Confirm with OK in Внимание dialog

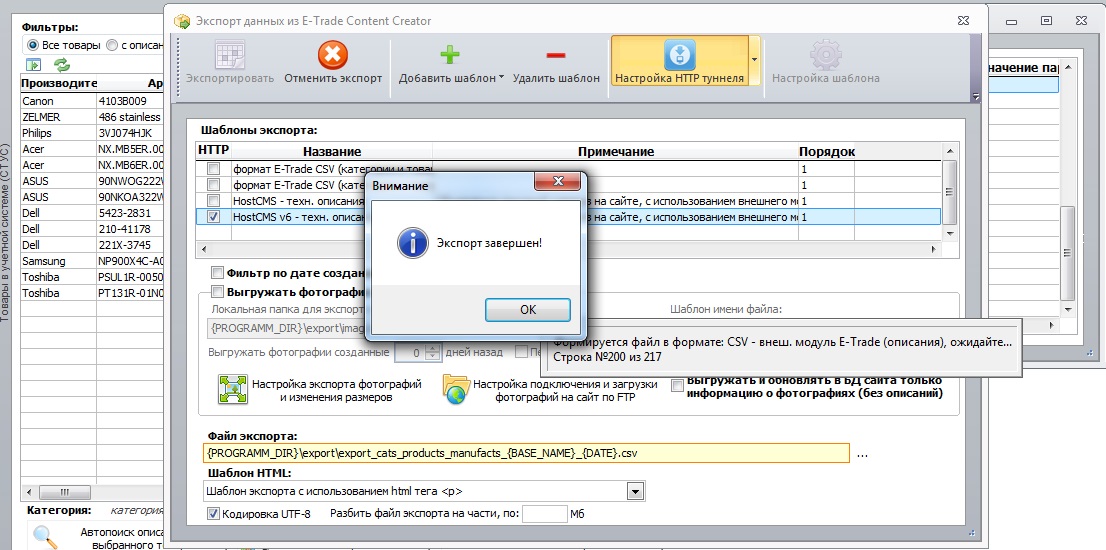point(528,310)
